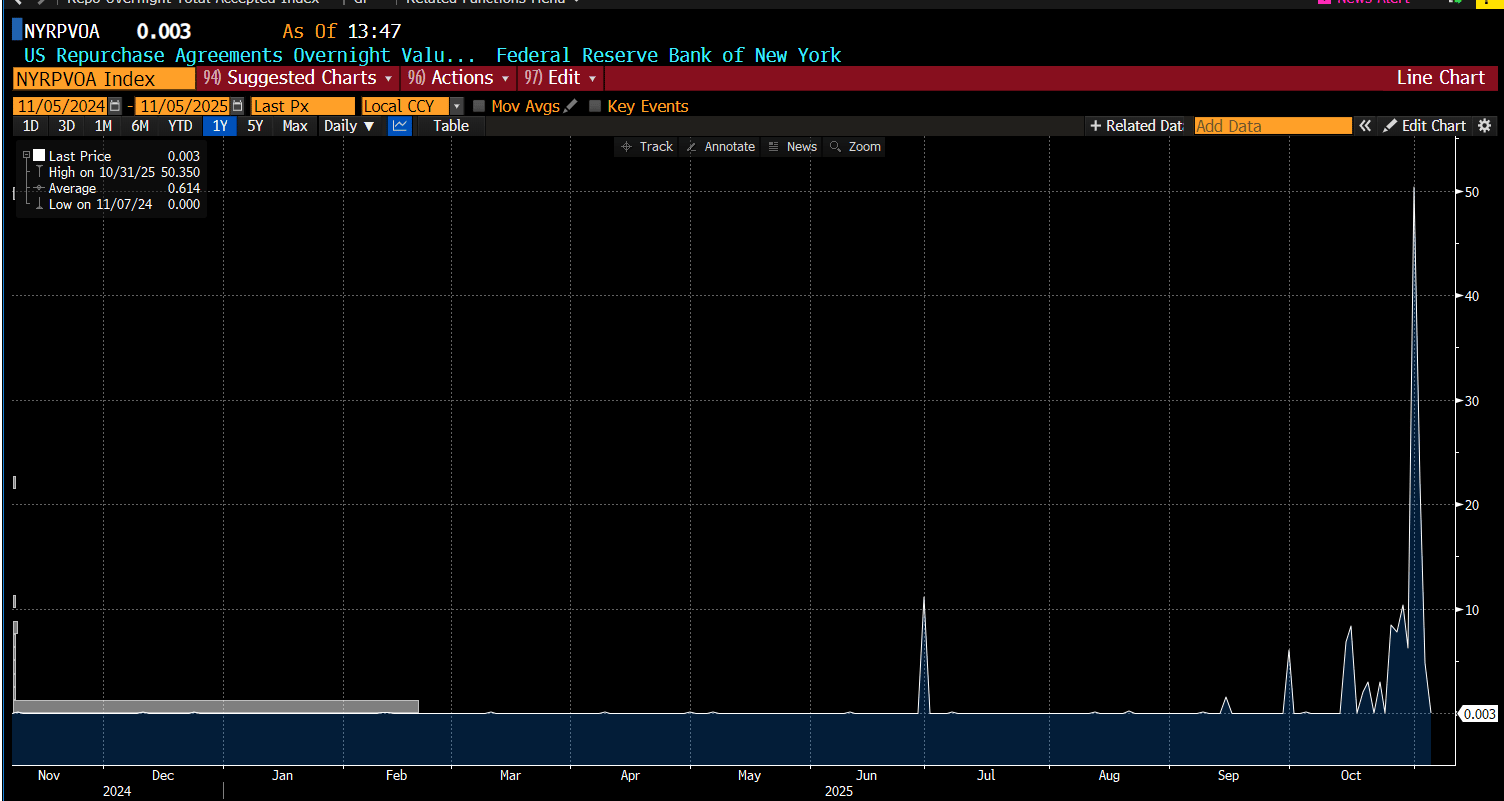Screen dimensions: 1504x801
Task: Click the 'Last Price' legend label
Action: coord(80,156)
